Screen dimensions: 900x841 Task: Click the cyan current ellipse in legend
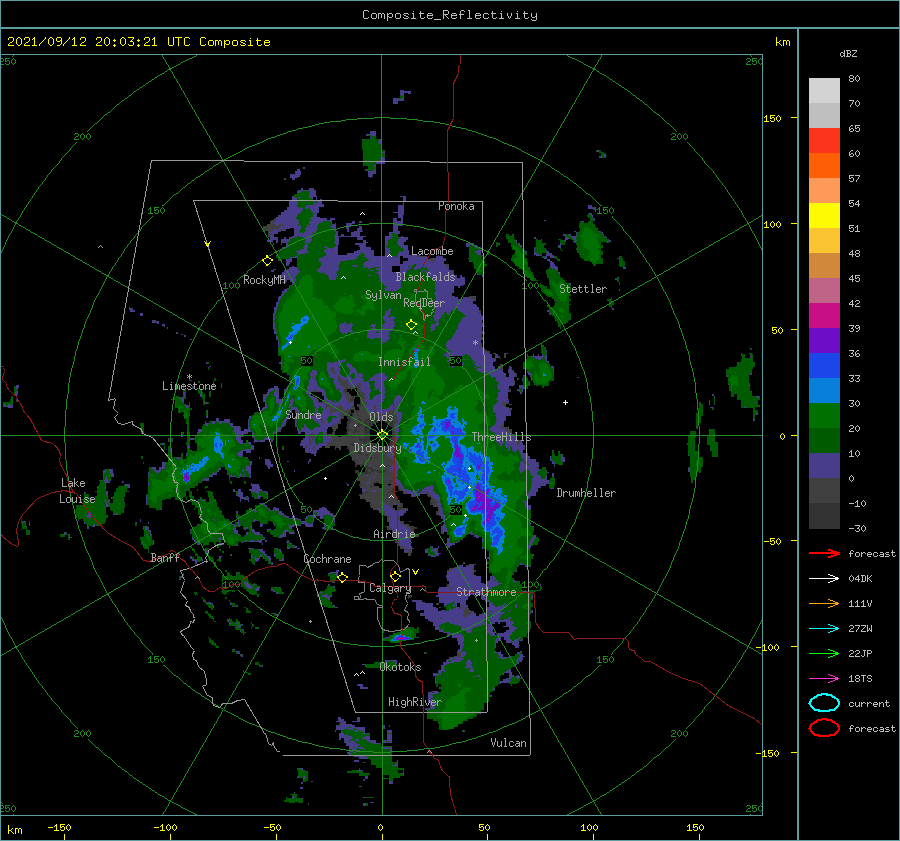tap(824, 703)
